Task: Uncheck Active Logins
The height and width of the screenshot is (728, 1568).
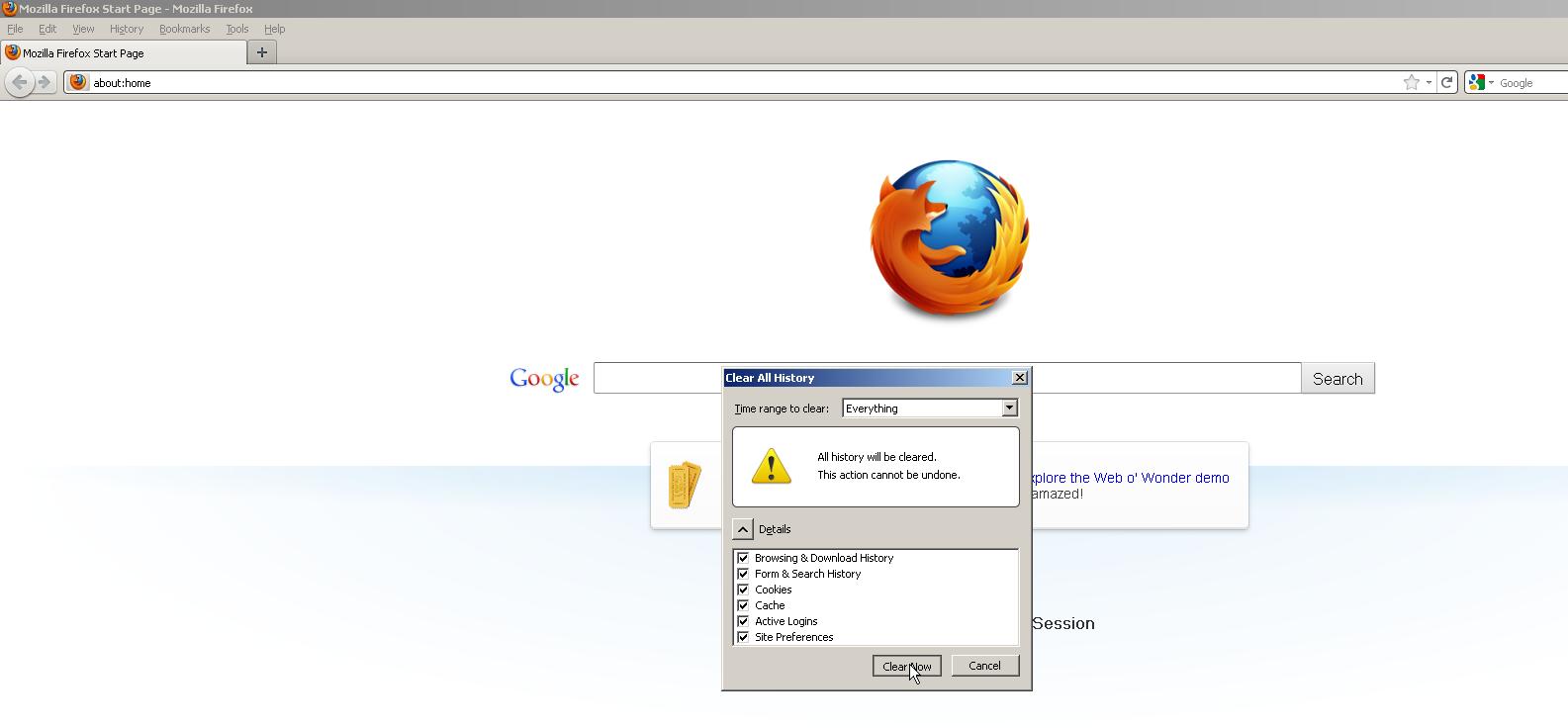Action: pyautogui.click(x=743, y=621)
